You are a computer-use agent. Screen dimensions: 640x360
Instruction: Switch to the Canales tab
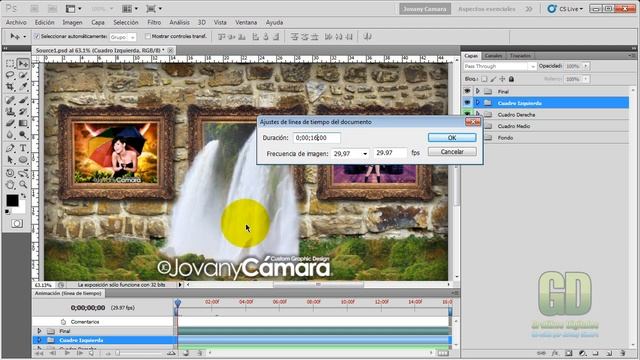[x=493, y=56]
